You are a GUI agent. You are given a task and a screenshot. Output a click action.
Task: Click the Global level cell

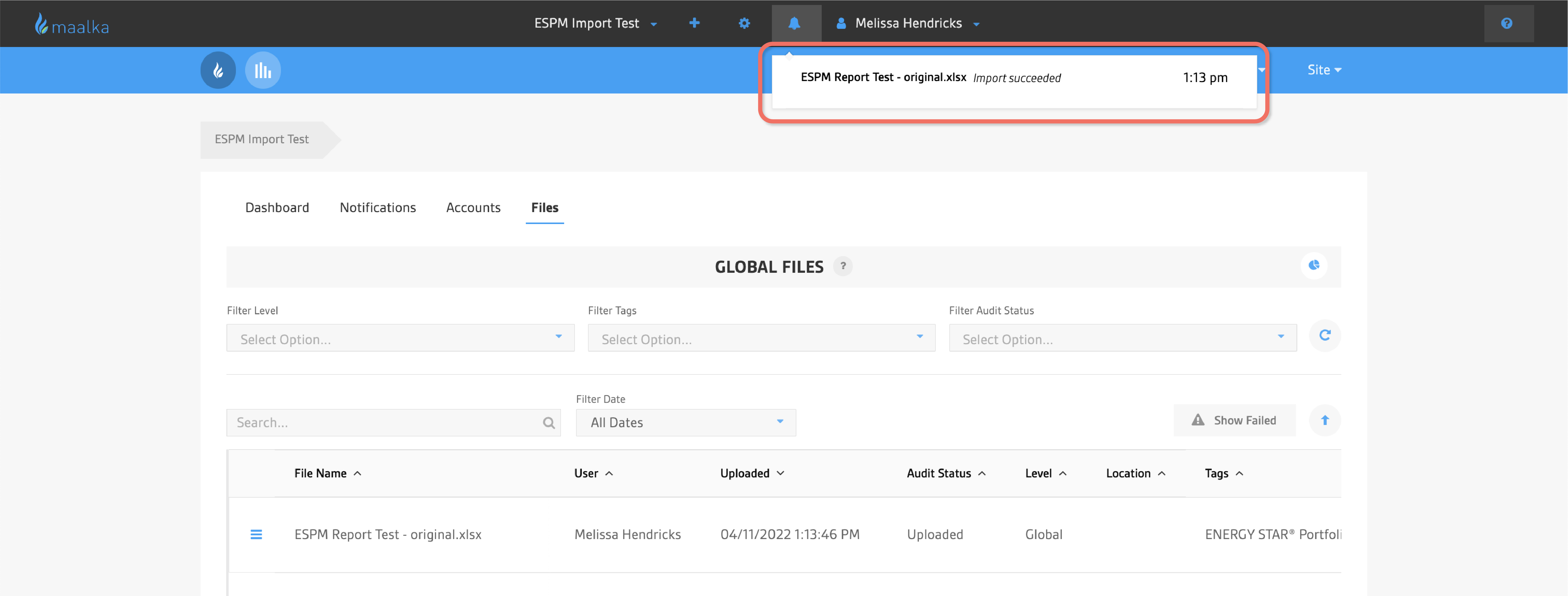coord(1043,535)
